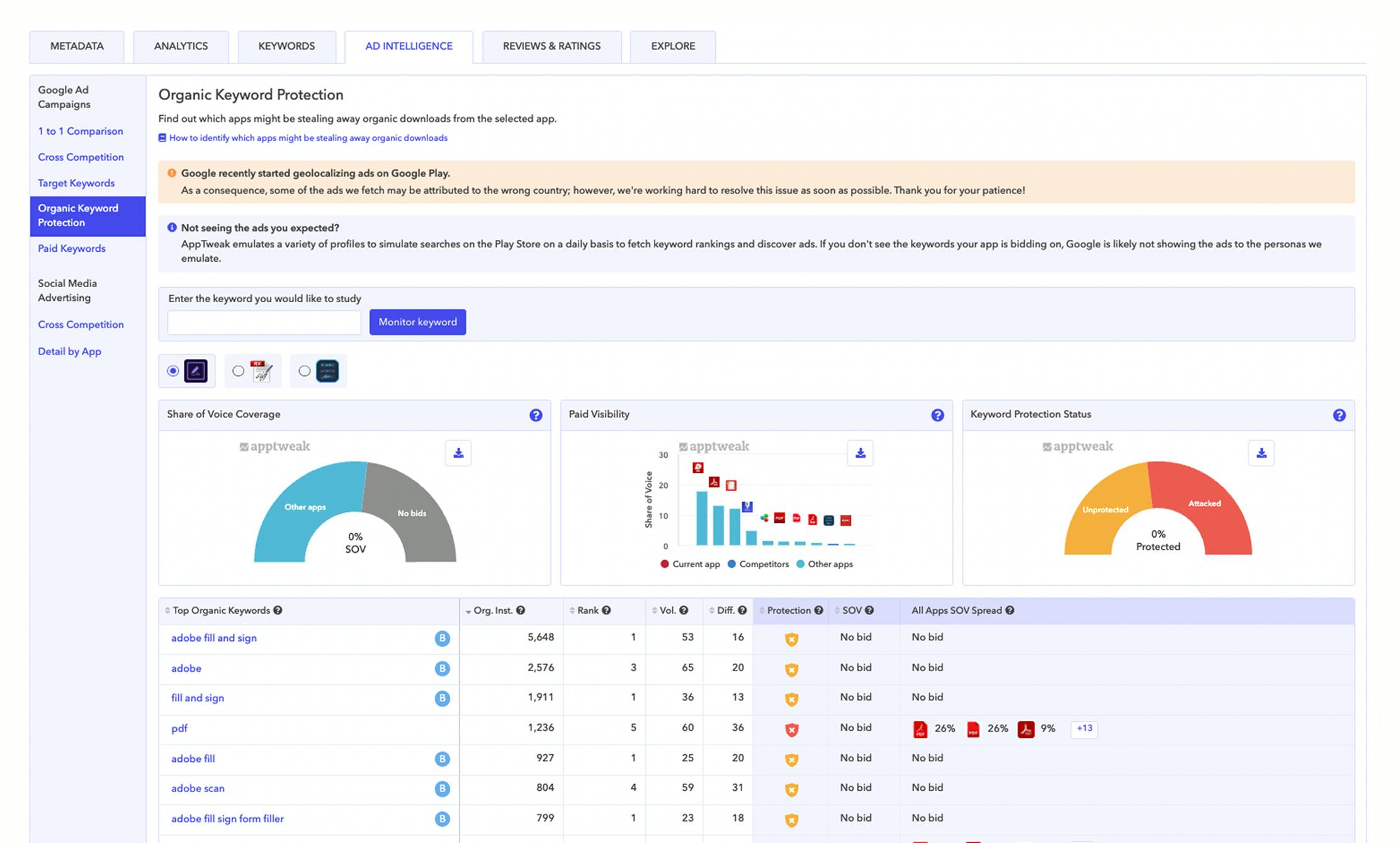The image size is (1400, 843).
Task: Switch to the KEYWORDS tab
Action: [x=286, y=46]
